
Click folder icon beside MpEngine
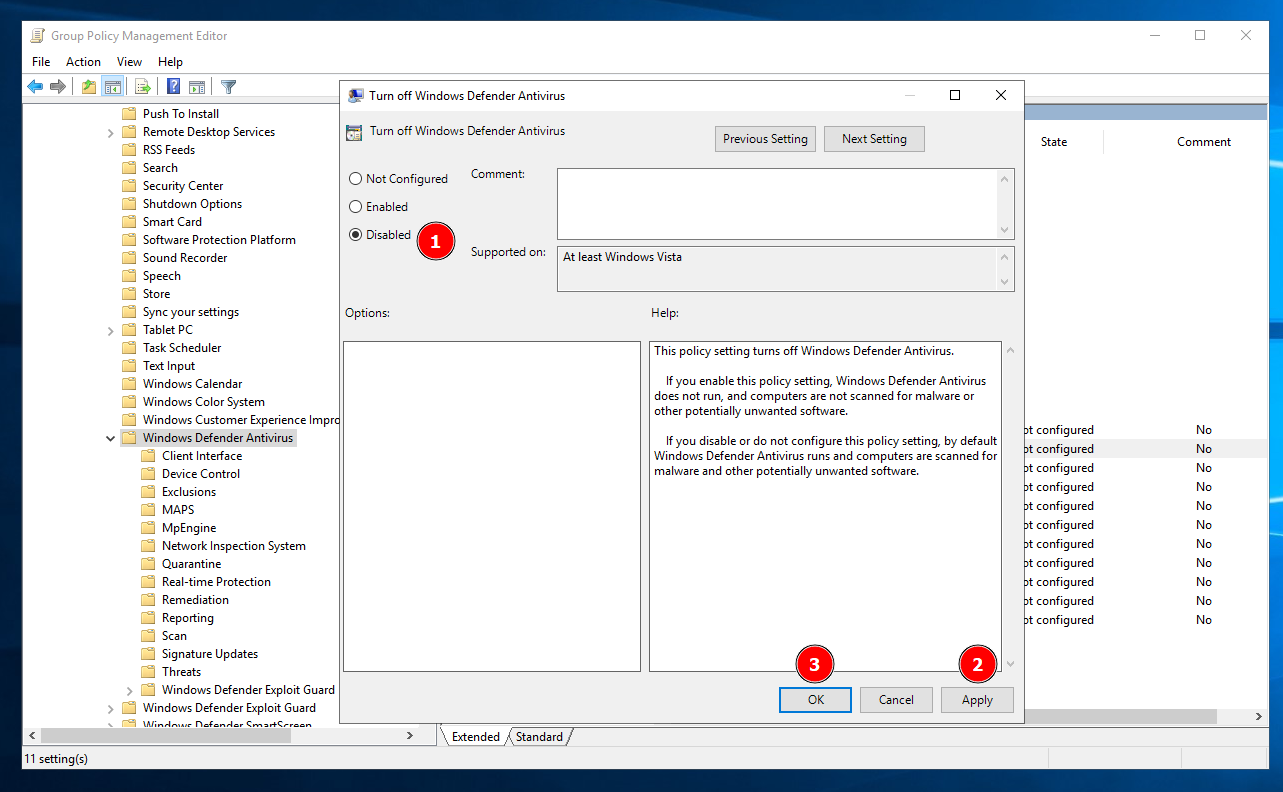[149, 528]
